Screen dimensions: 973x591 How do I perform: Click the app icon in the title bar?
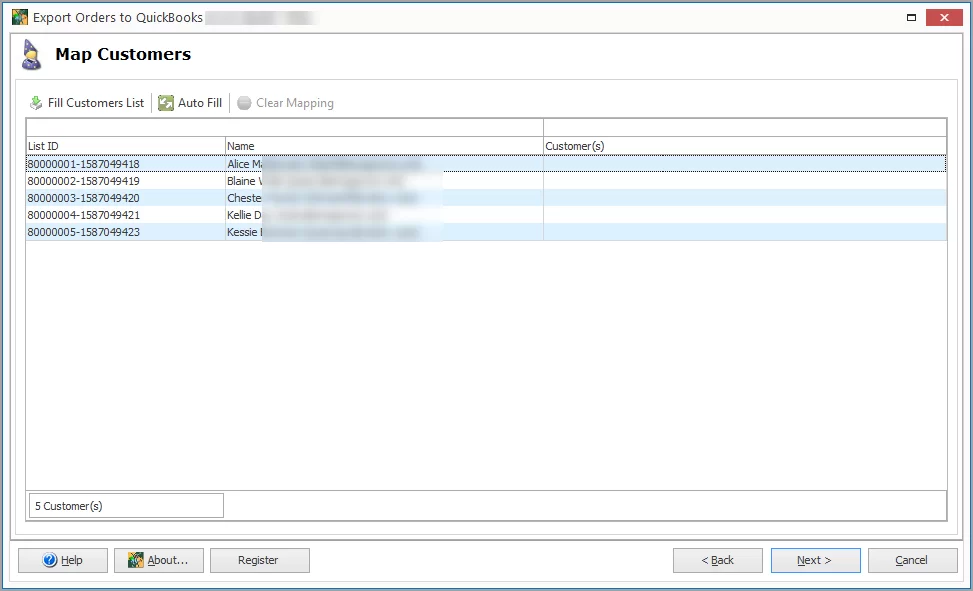19,17
